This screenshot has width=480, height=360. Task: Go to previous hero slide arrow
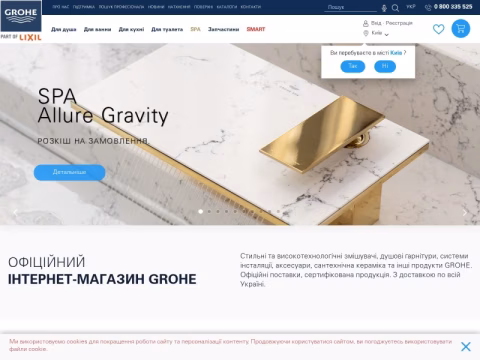tap(15, 212)
